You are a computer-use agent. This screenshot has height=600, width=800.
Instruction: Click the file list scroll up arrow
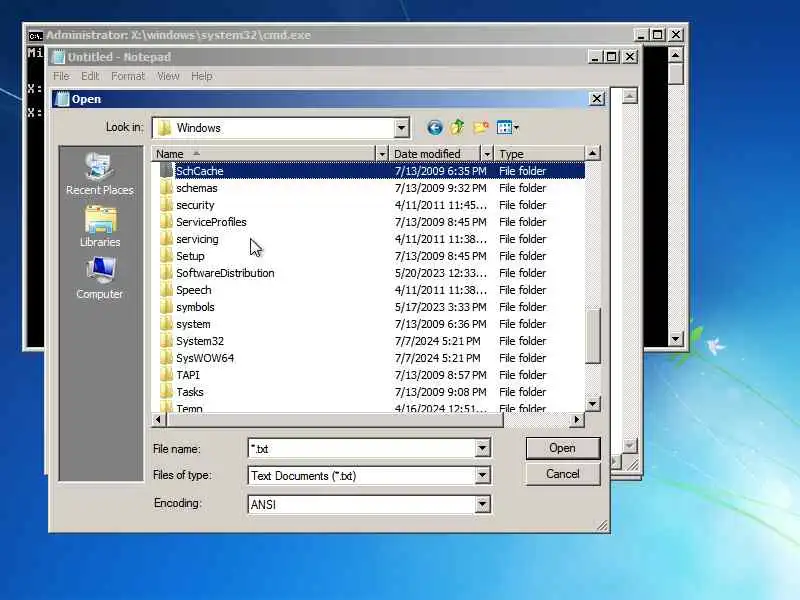click(592, 153)
